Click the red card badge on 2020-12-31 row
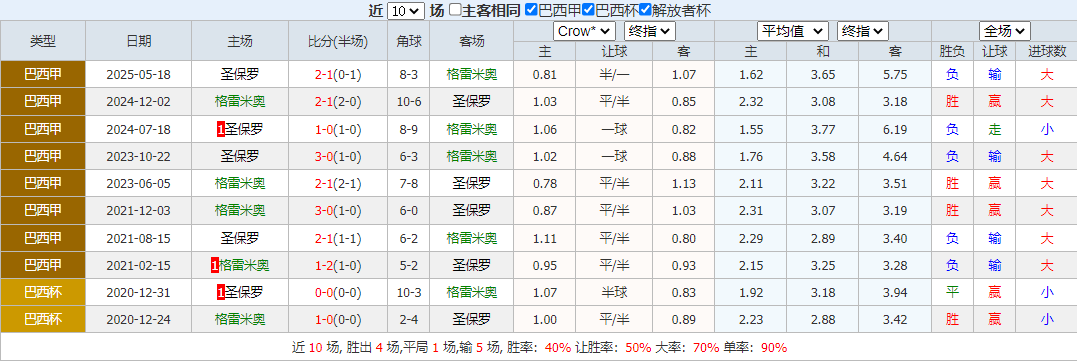1077x362 pixels. (221, 293)
